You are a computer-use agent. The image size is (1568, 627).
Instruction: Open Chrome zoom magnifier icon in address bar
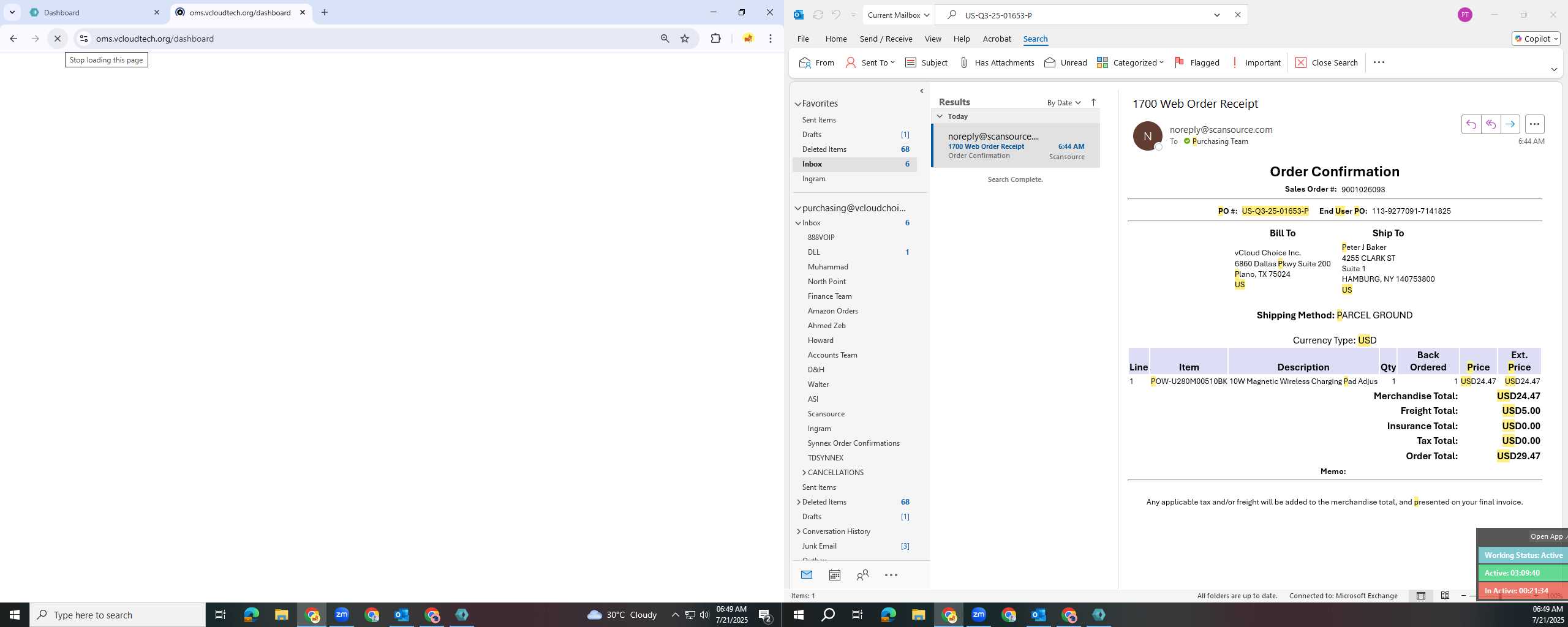(665, 39)
